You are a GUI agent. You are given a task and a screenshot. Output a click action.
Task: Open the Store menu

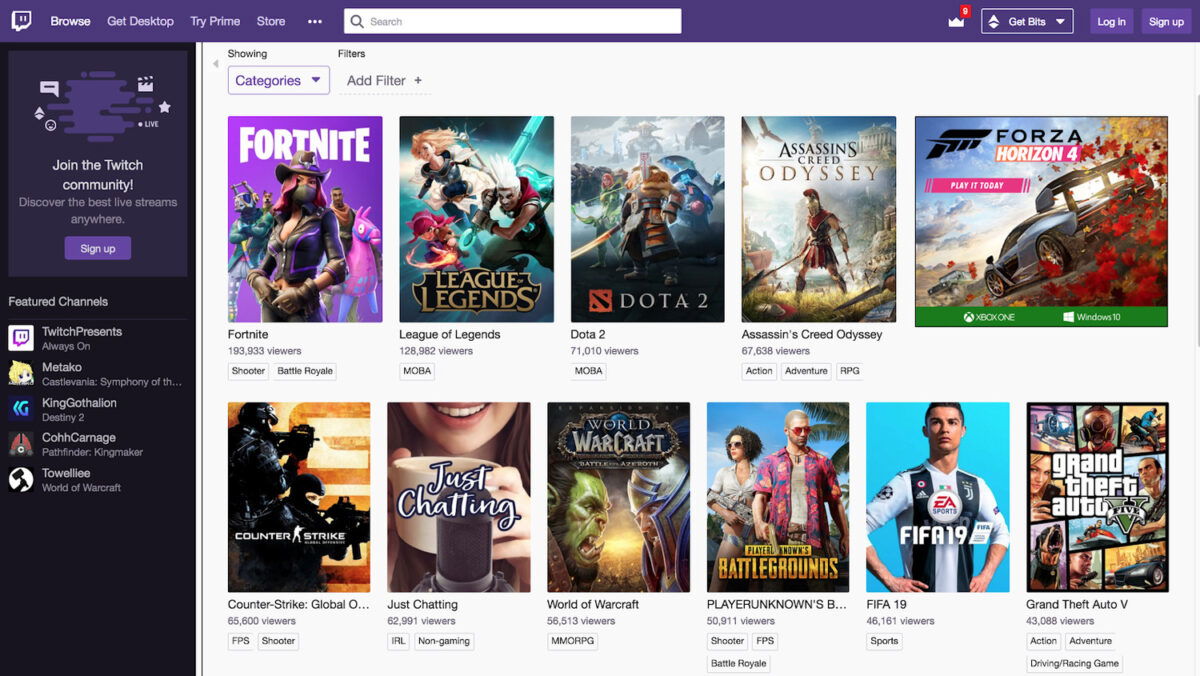click(270, 20)
